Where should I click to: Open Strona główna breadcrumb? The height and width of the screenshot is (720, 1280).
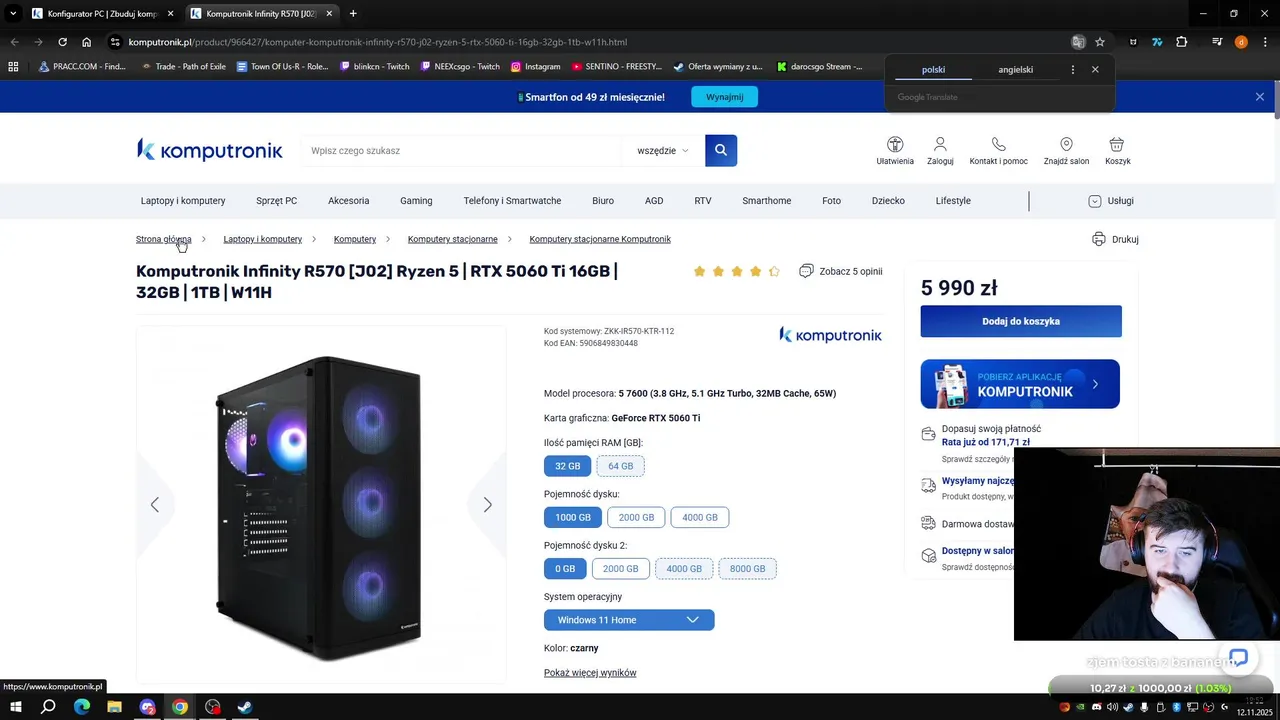pos(164,239)
